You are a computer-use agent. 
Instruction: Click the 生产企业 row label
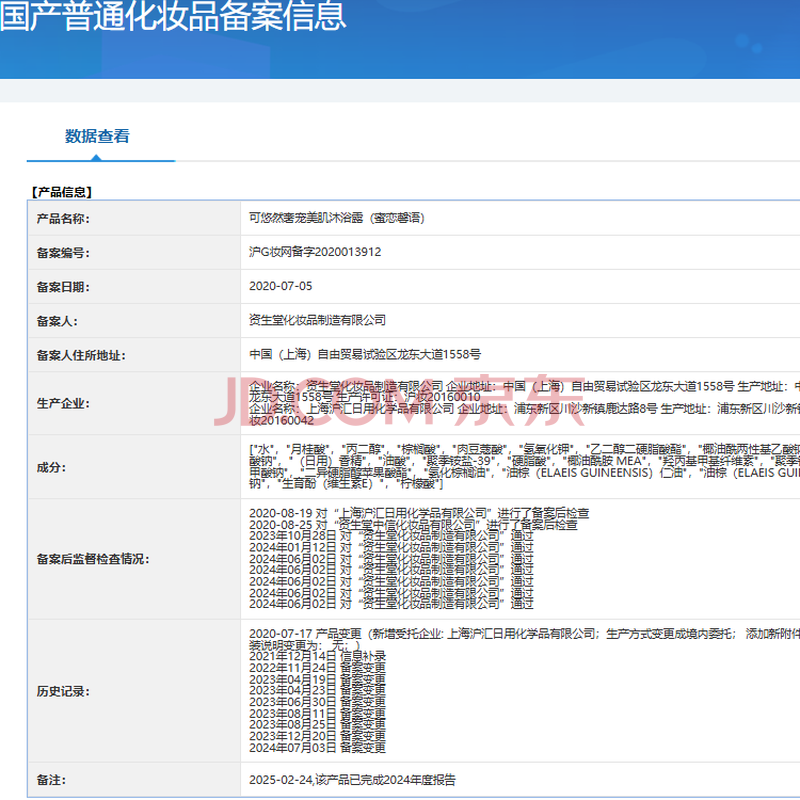pos(63,404)
